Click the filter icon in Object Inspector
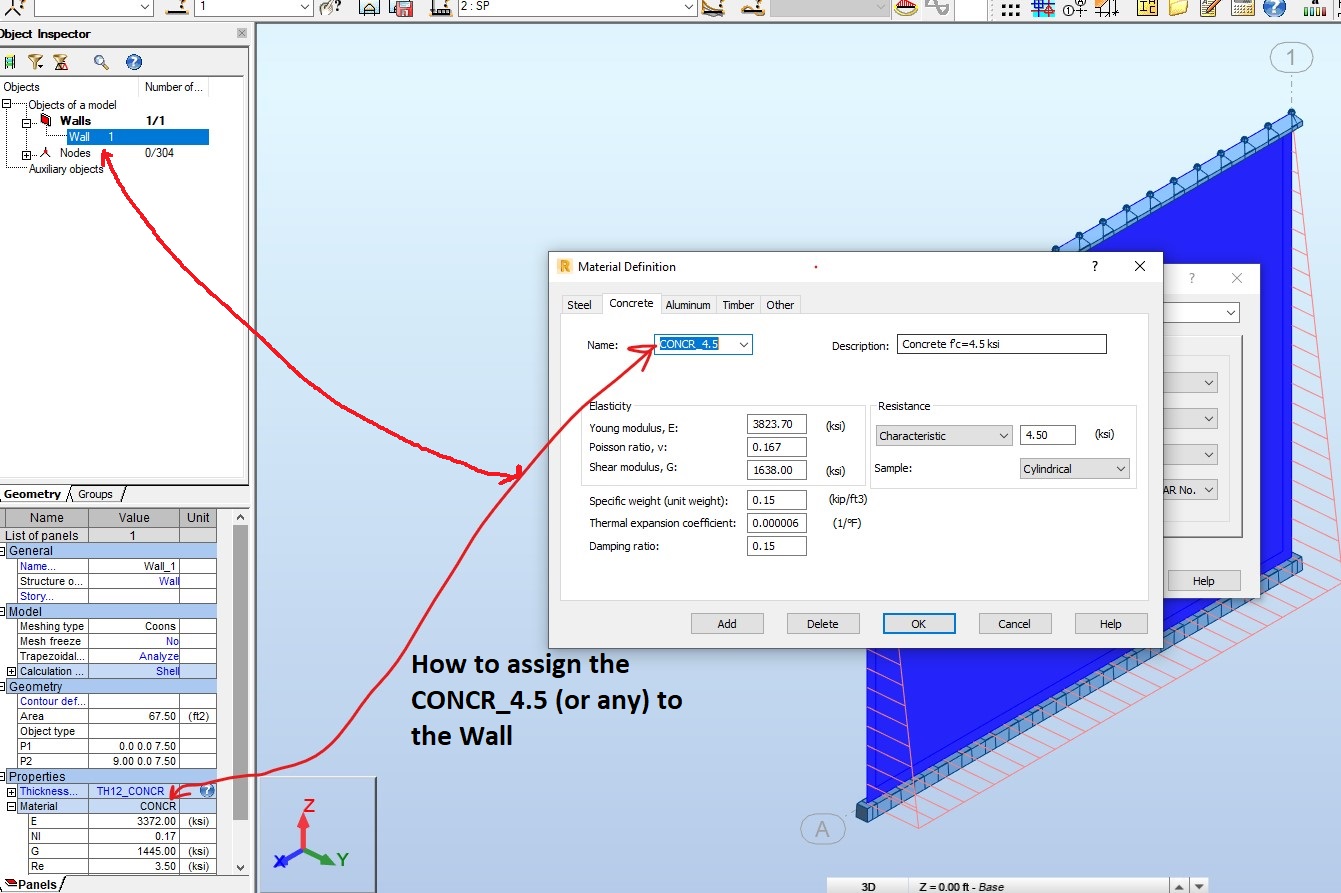This screenshot has width=1341, height=893. coord(35,61)
